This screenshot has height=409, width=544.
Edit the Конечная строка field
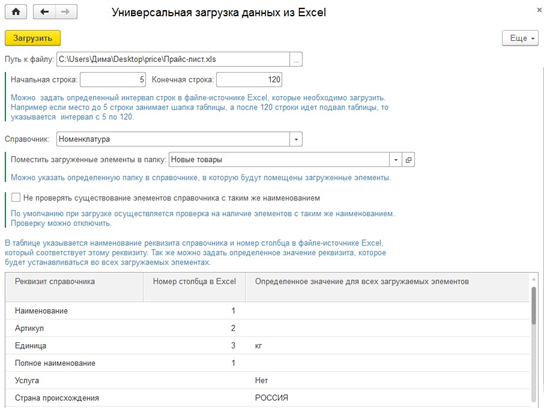tap(249, 80)
